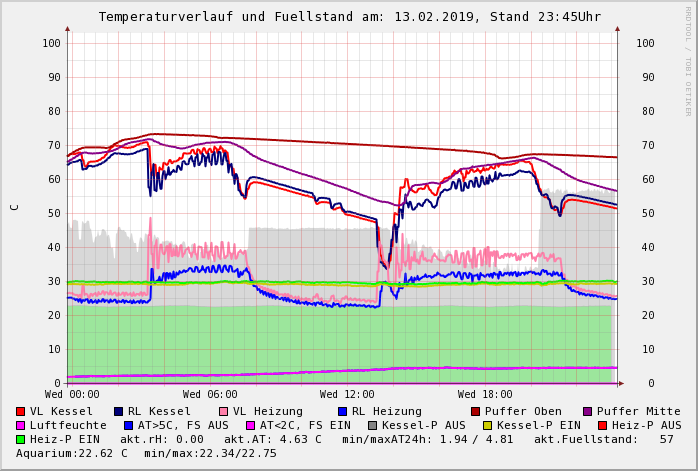Select the blue RL Heizung legend swatch
Viewport: 698px width, 471px height.
click(342, 411)
